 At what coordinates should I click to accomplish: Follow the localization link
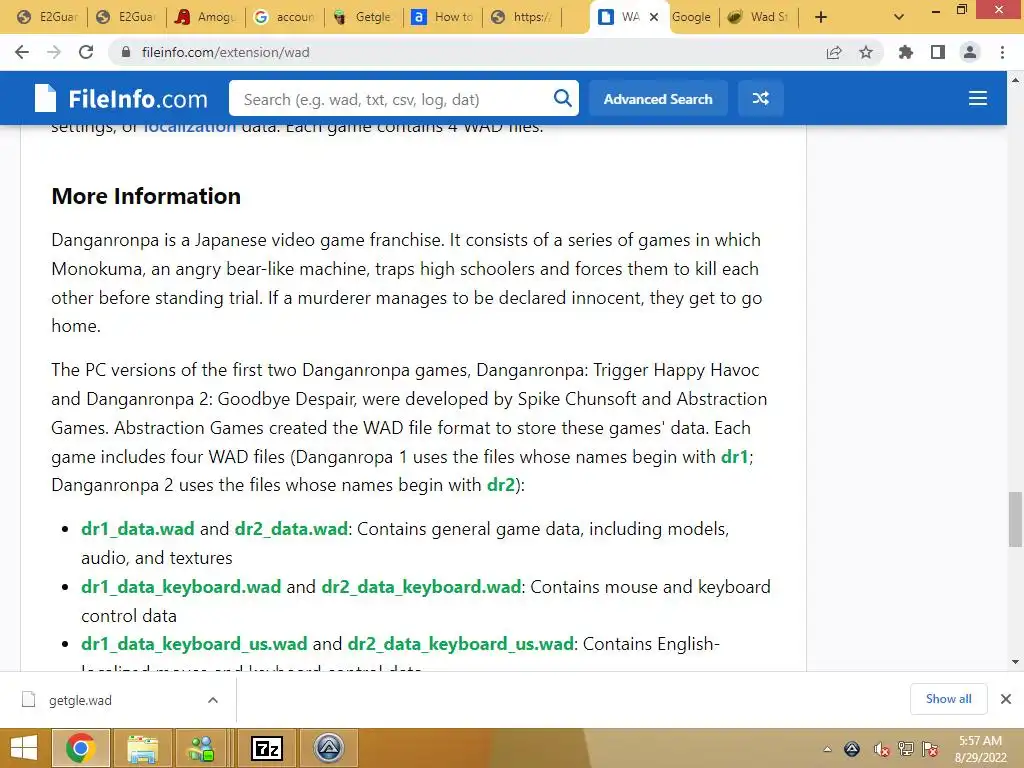(189, 127)
